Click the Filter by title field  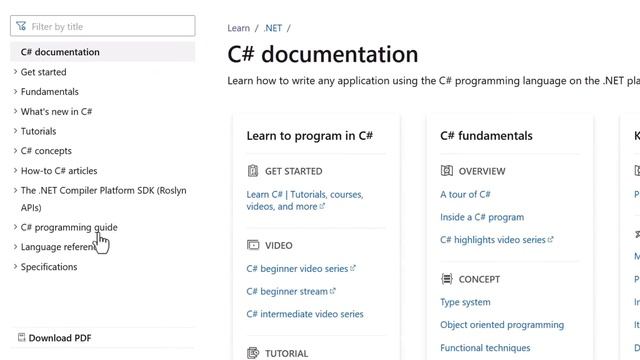(x=102, y=26)
